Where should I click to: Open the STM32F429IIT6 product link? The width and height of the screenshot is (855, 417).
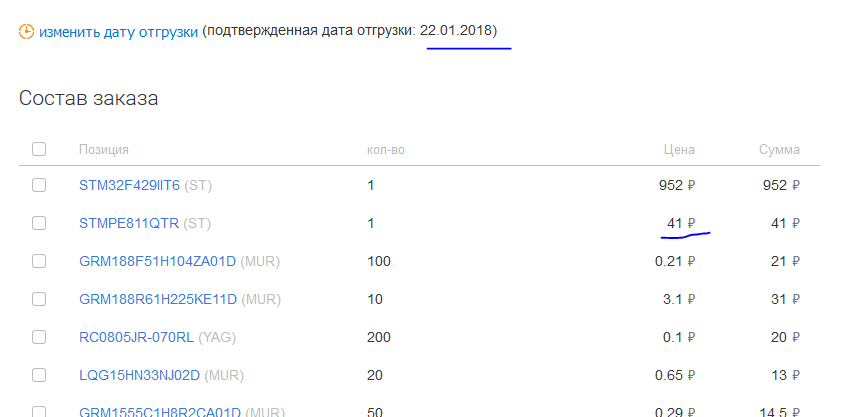tap(129, 185)
